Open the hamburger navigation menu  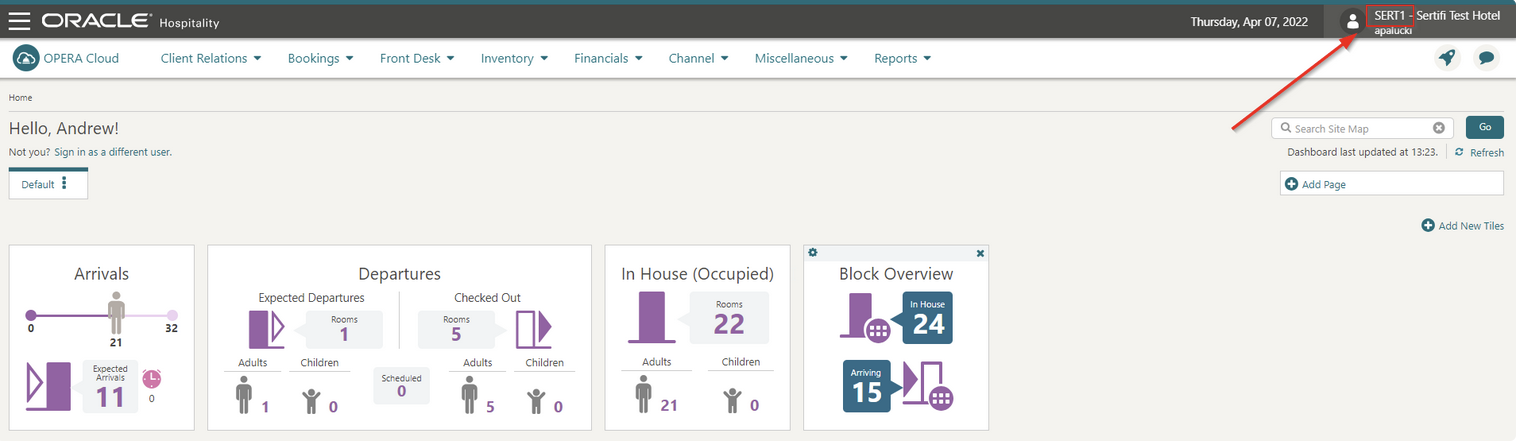tap(20, 21)
